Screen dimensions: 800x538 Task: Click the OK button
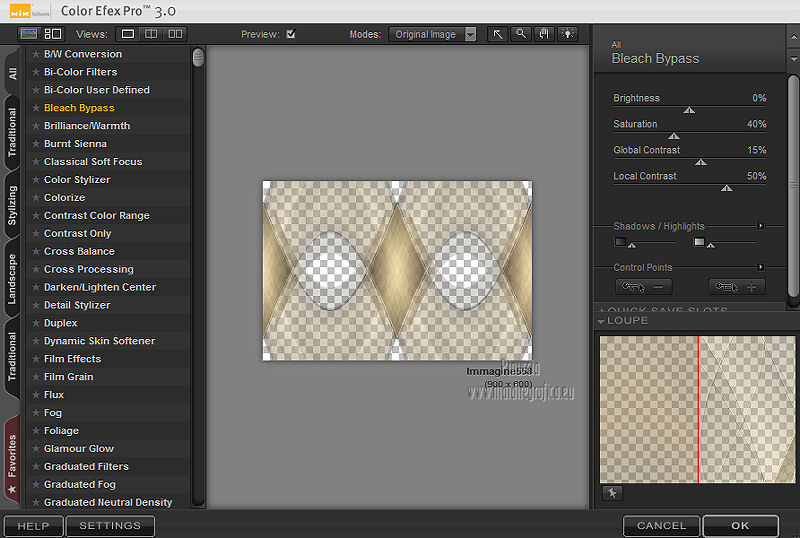pyautogui.click(x=739, y=525)
